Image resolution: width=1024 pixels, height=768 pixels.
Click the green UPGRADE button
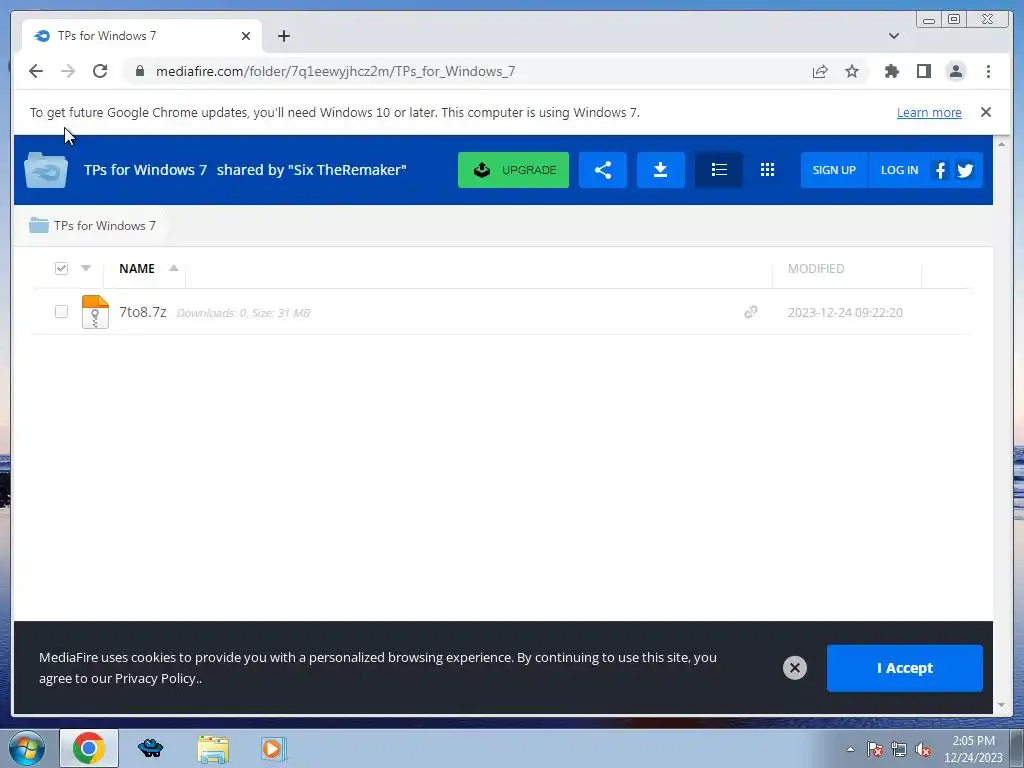513,170
